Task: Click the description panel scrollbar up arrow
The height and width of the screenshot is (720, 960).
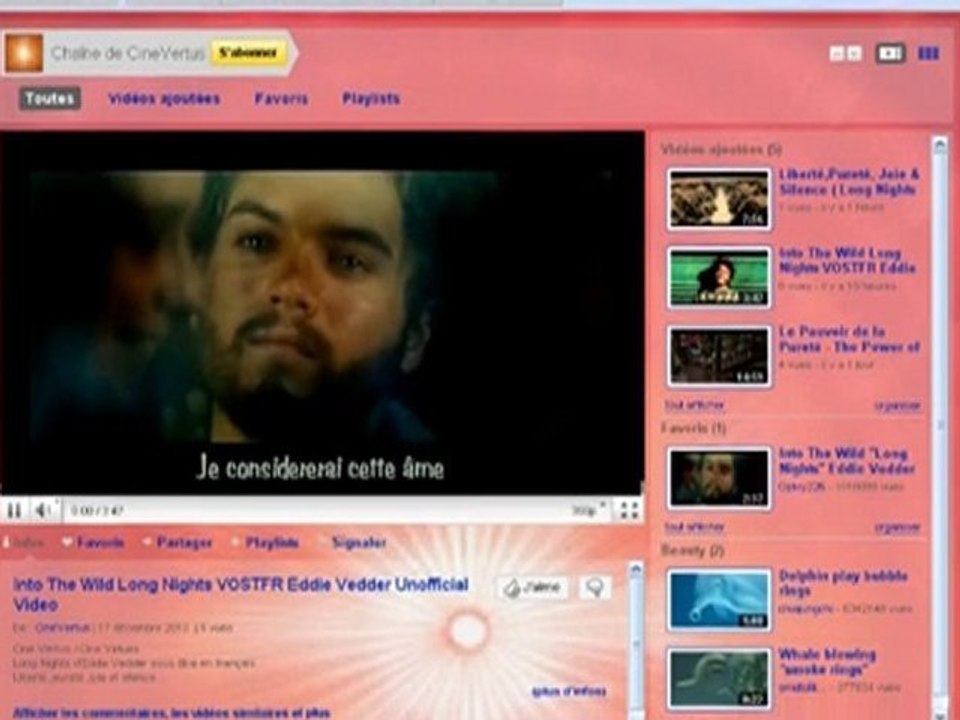Action: coord(636,570)
